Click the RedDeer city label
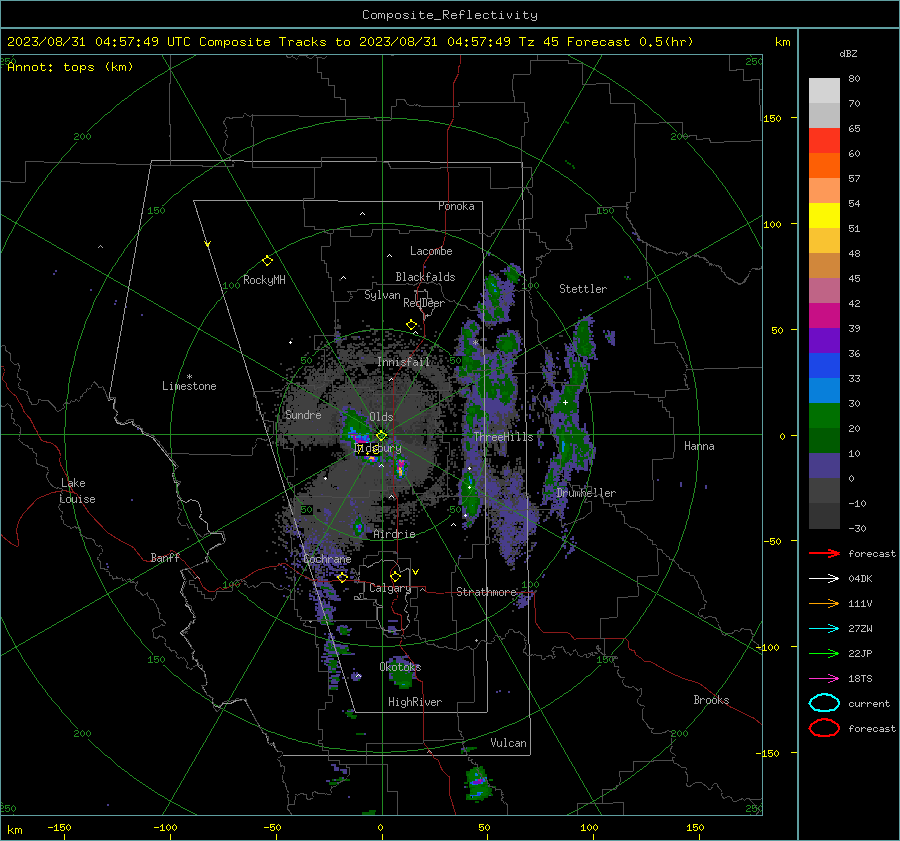The height and width of the screenshot is (841, 900). point(424,303)
